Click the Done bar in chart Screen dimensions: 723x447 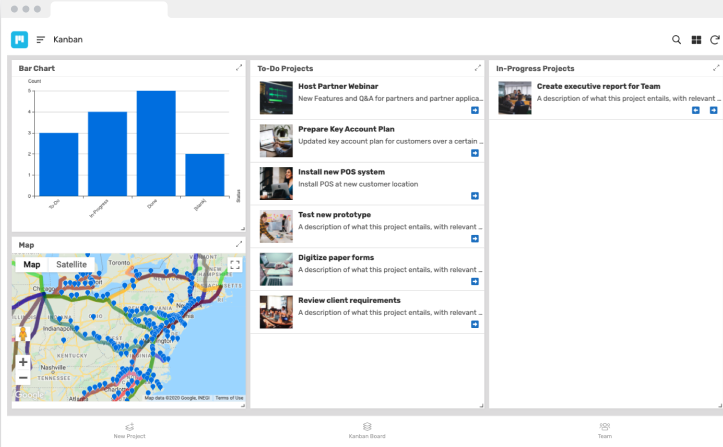tap(156, 143)
